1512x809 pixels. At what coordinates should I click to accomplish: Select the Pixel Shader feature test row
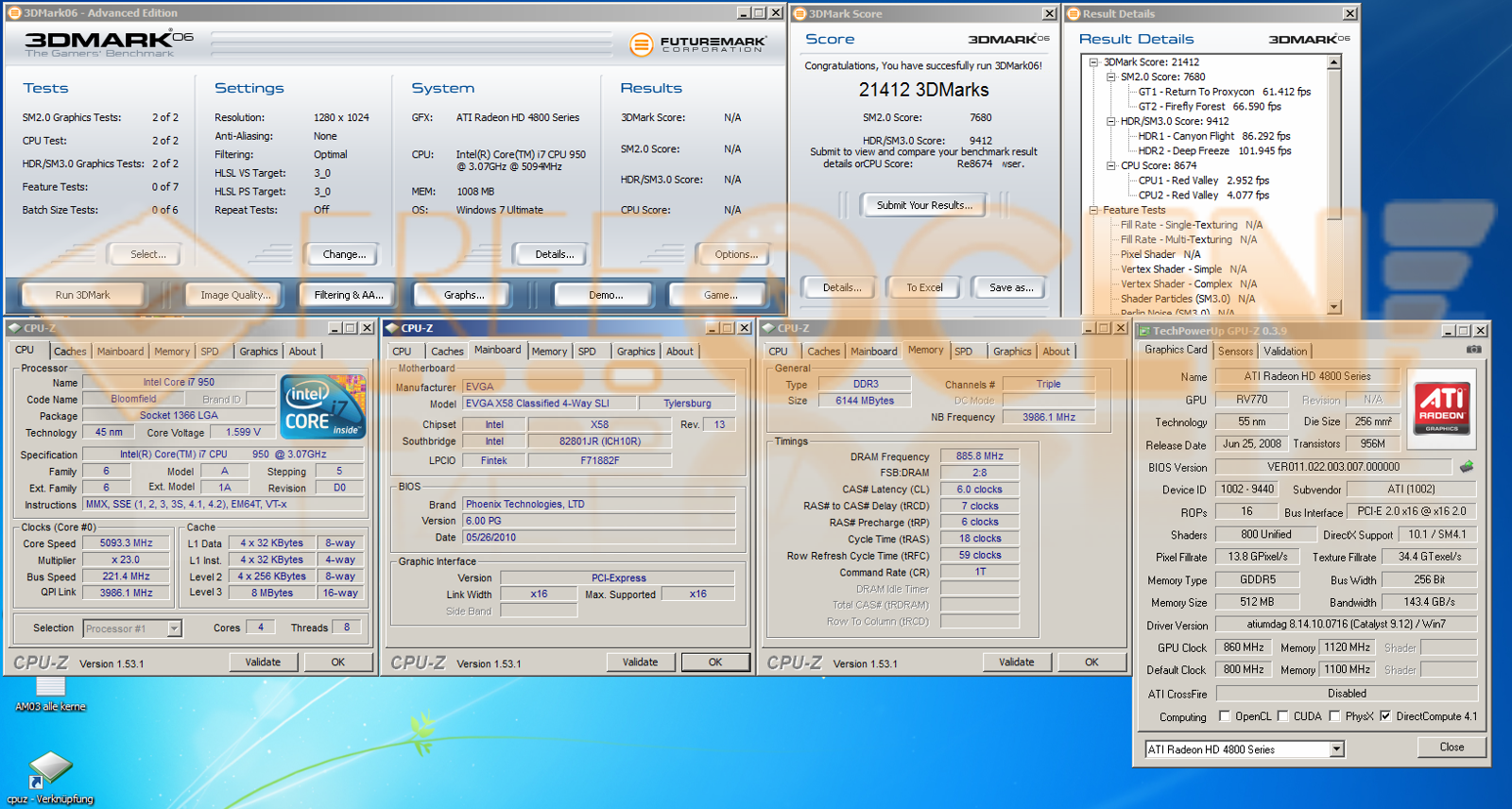click(1160, 254)
